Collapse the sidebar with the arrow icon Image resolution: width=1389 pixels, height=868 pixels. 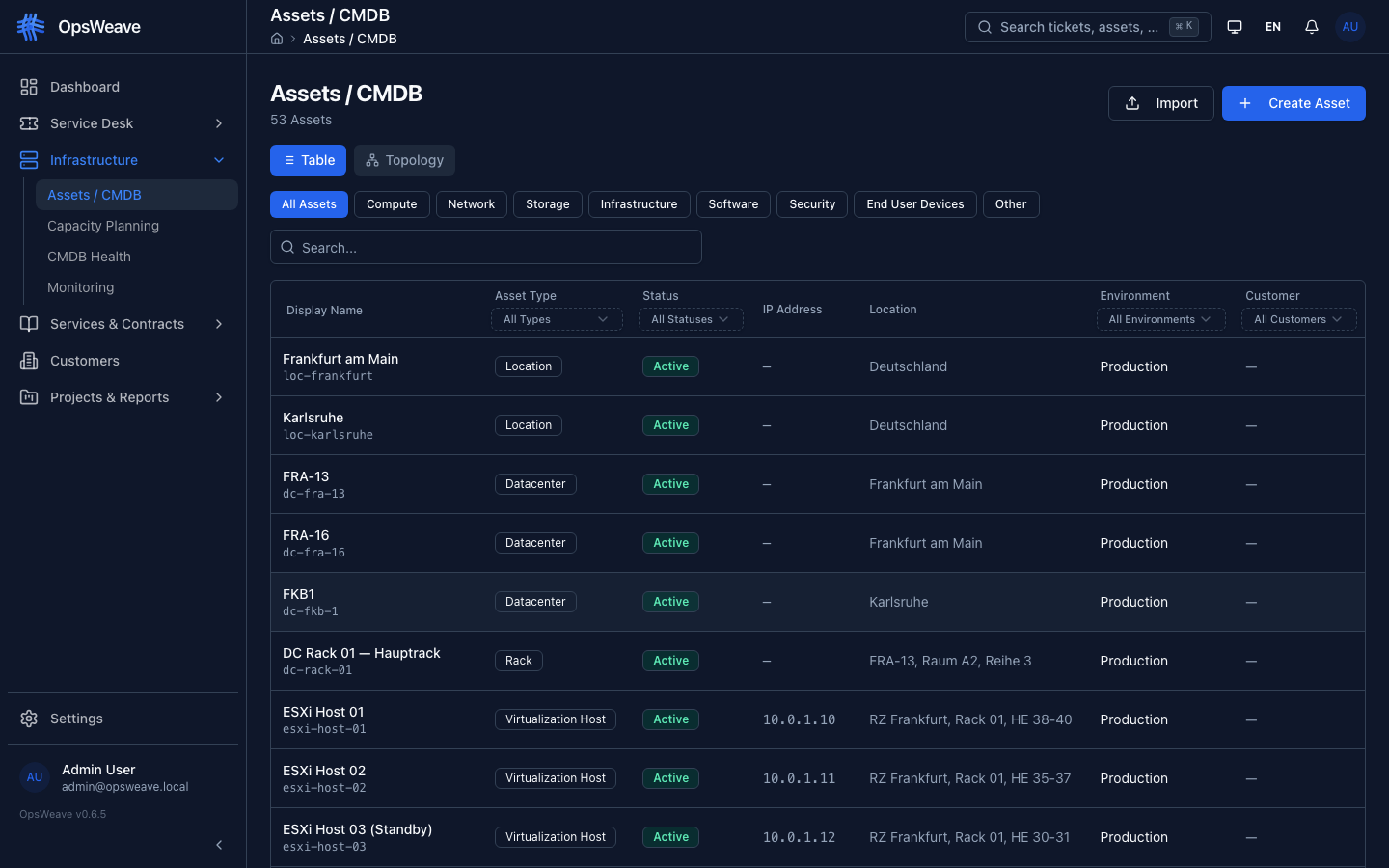pyautogui.click(x=219, y=845)
